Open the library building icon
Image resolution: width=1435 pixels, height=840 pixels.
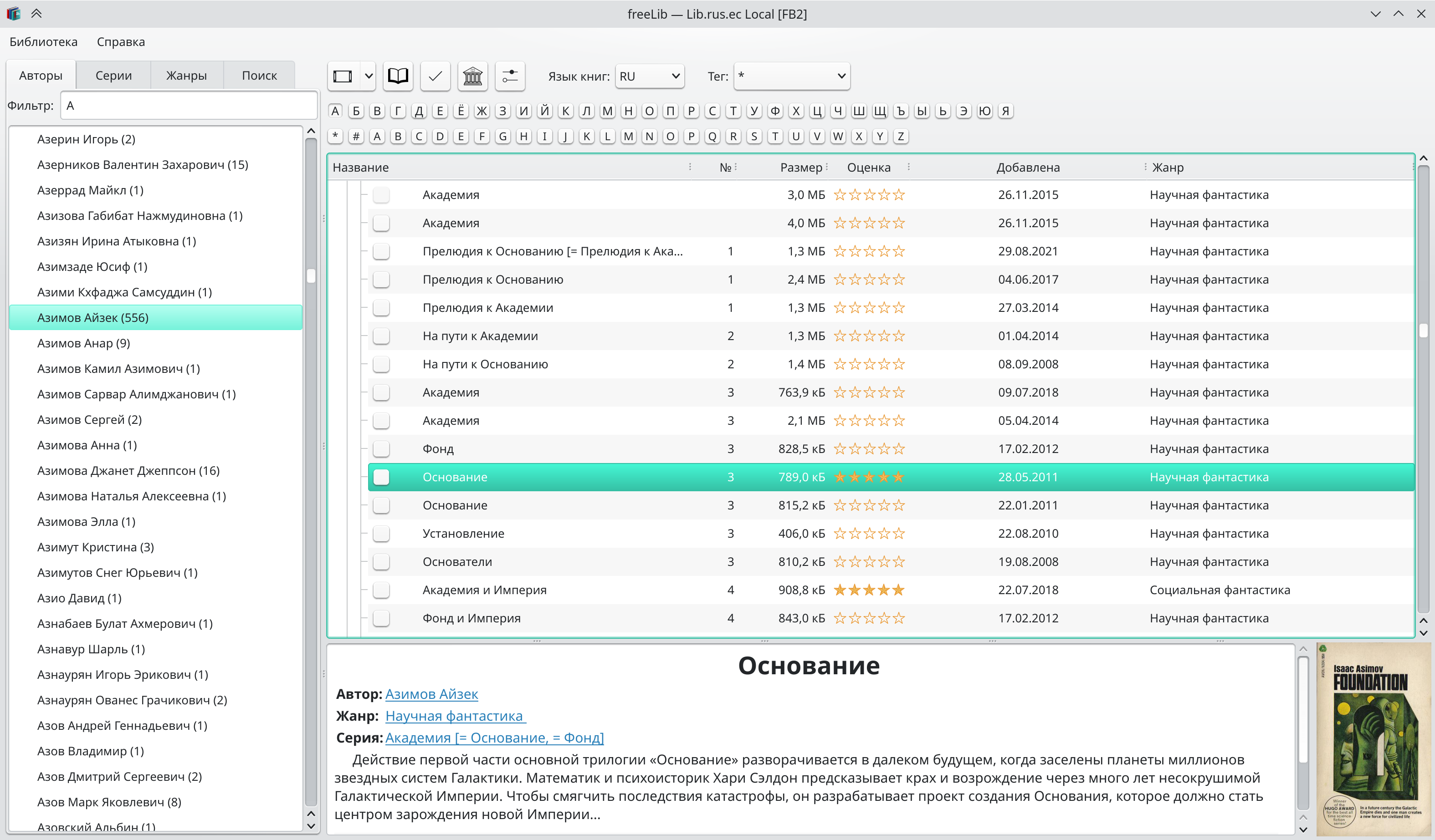click(472, 76)
